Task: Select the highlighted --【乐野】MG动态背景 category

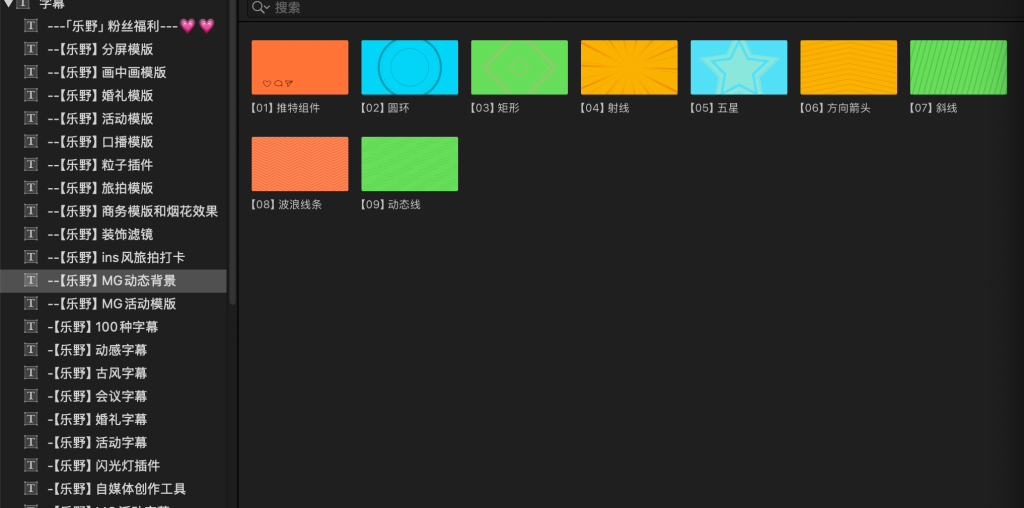Action: click(114, 280)
